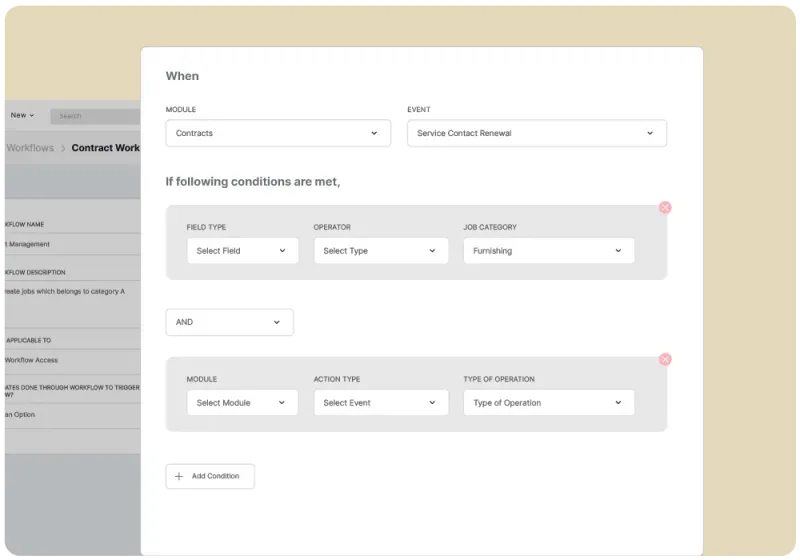Click the Contract Workflow breadcrumb title
Screen dimensions: 800x560
[x=106, y=148]
